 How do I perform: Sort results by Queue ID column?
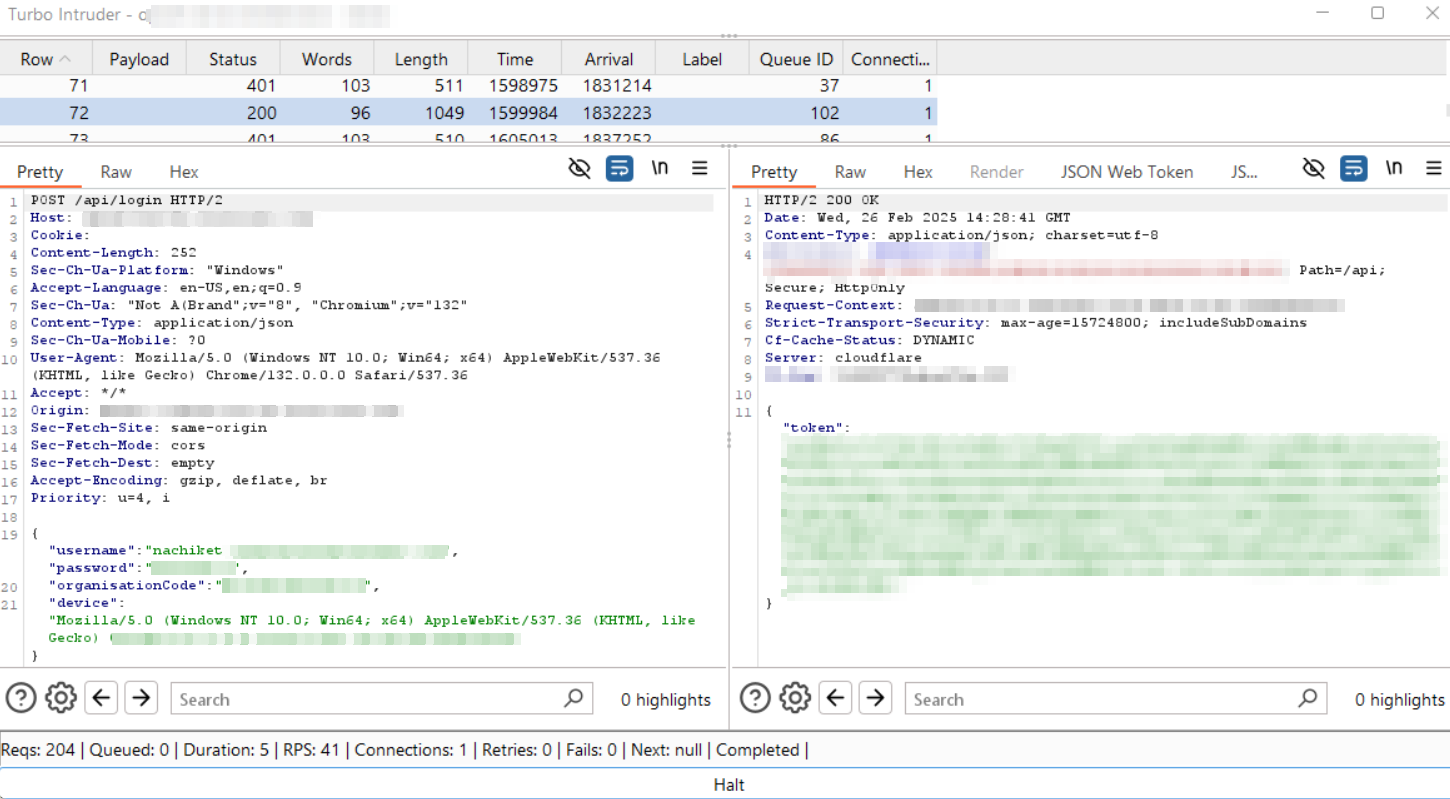[796, 59]
